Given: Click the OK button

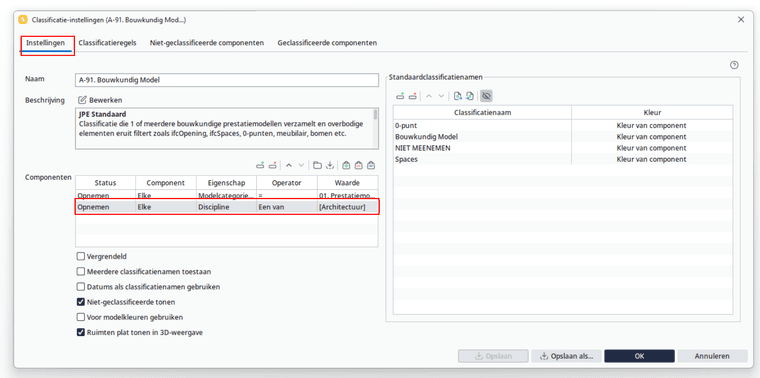Looking at the screenshot, I should (x=639, y=356).
